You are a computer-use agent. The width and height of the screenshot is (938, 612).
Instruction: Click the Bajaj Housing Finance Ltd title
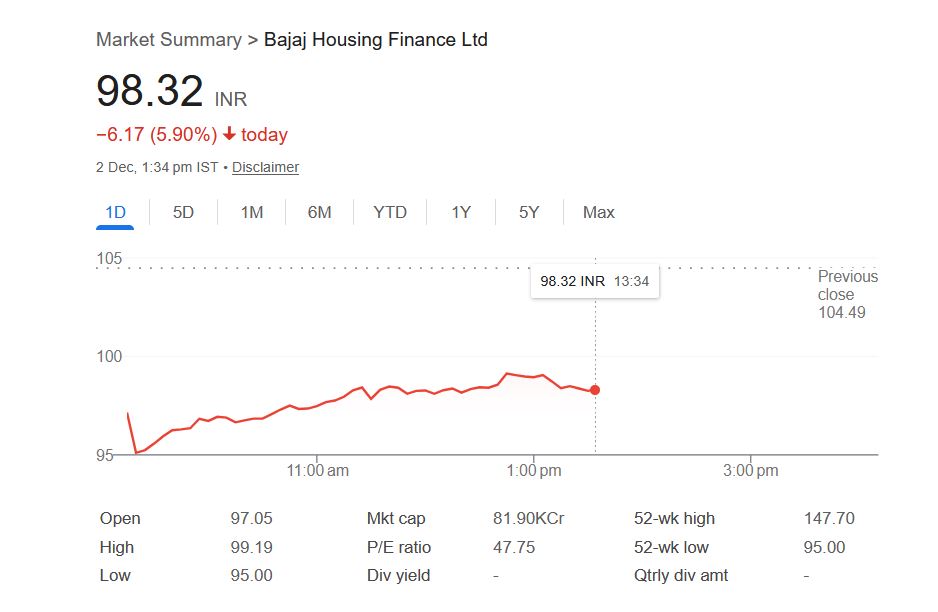pyautogui.click(x=376, y=40)
